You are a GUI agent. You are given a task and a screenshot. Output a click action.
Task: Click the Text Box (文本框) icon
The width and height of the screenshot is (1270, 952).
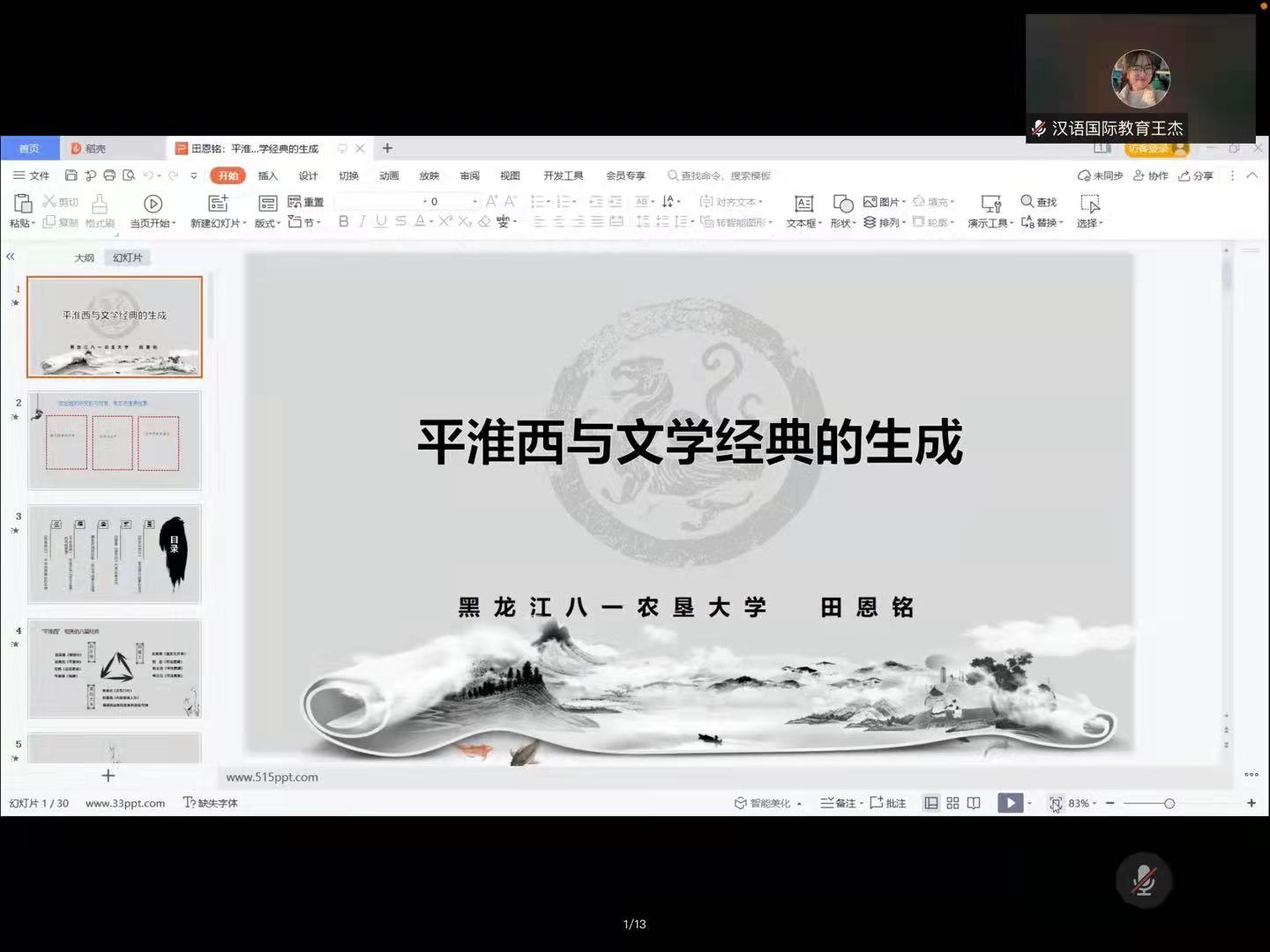tap(803, 205)
